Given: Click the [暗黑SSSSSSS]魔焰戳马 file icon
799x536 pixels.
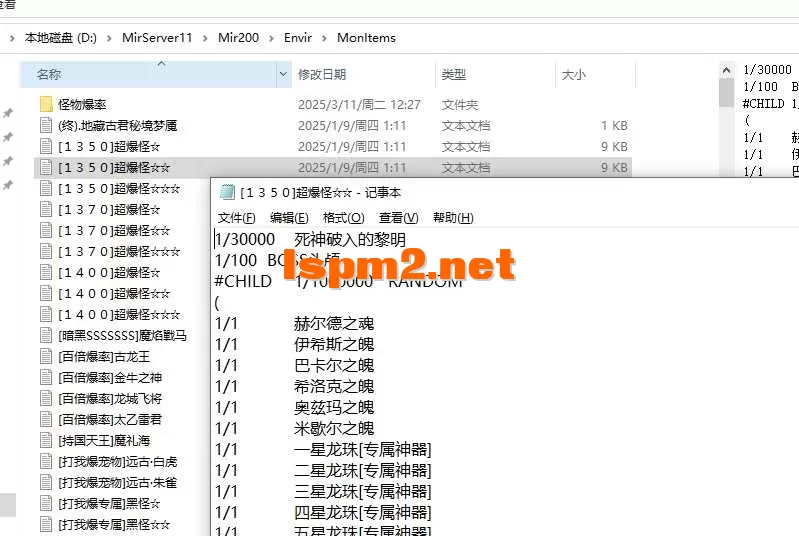Looking at the screenshot, I should (46, 335).
